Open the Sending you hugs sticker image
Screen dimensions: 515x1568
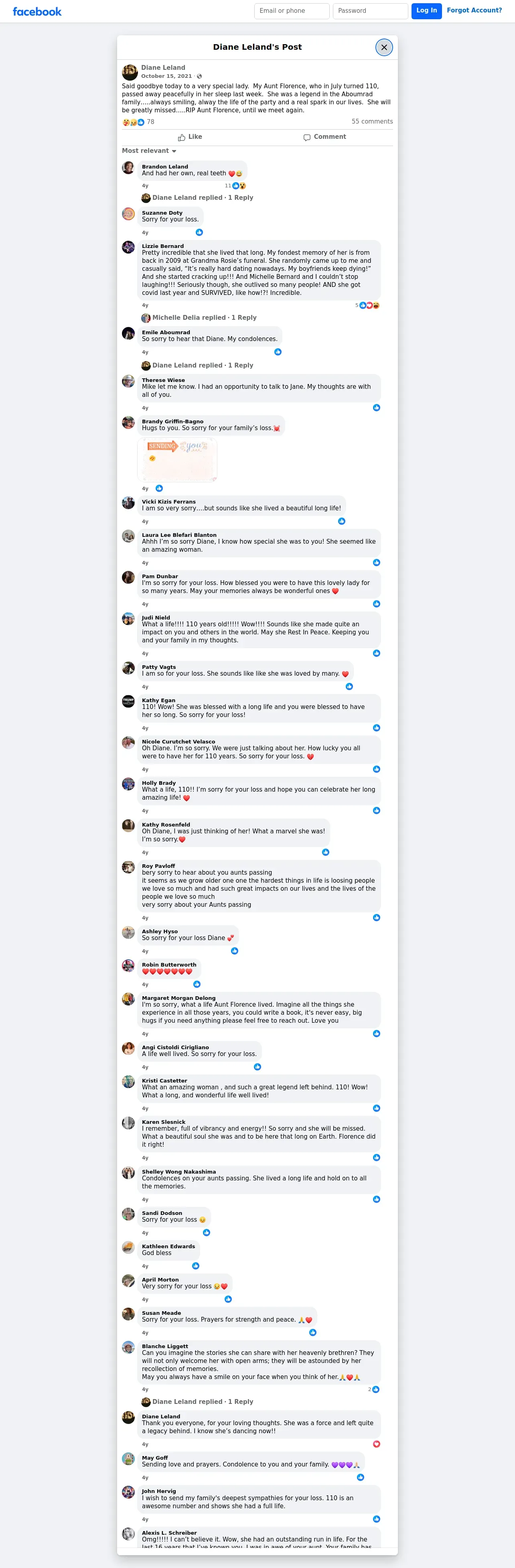(178, 459)
